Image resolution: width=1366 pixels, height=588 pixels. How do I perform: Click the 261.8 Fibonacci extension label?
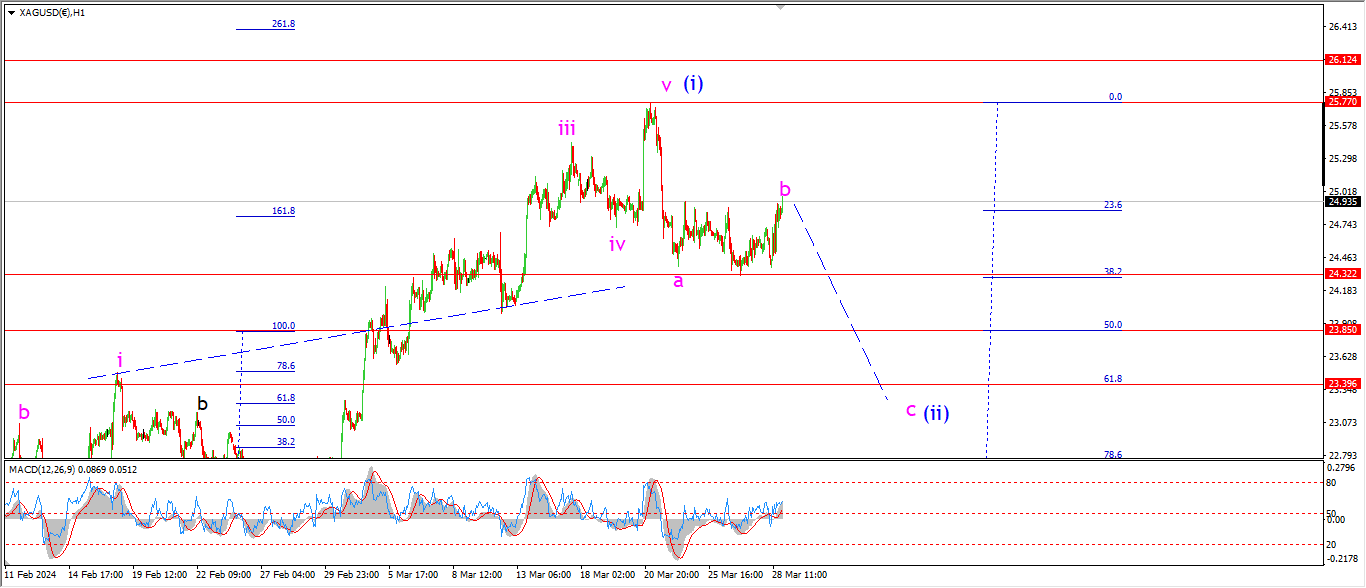(x=283, y=24)
